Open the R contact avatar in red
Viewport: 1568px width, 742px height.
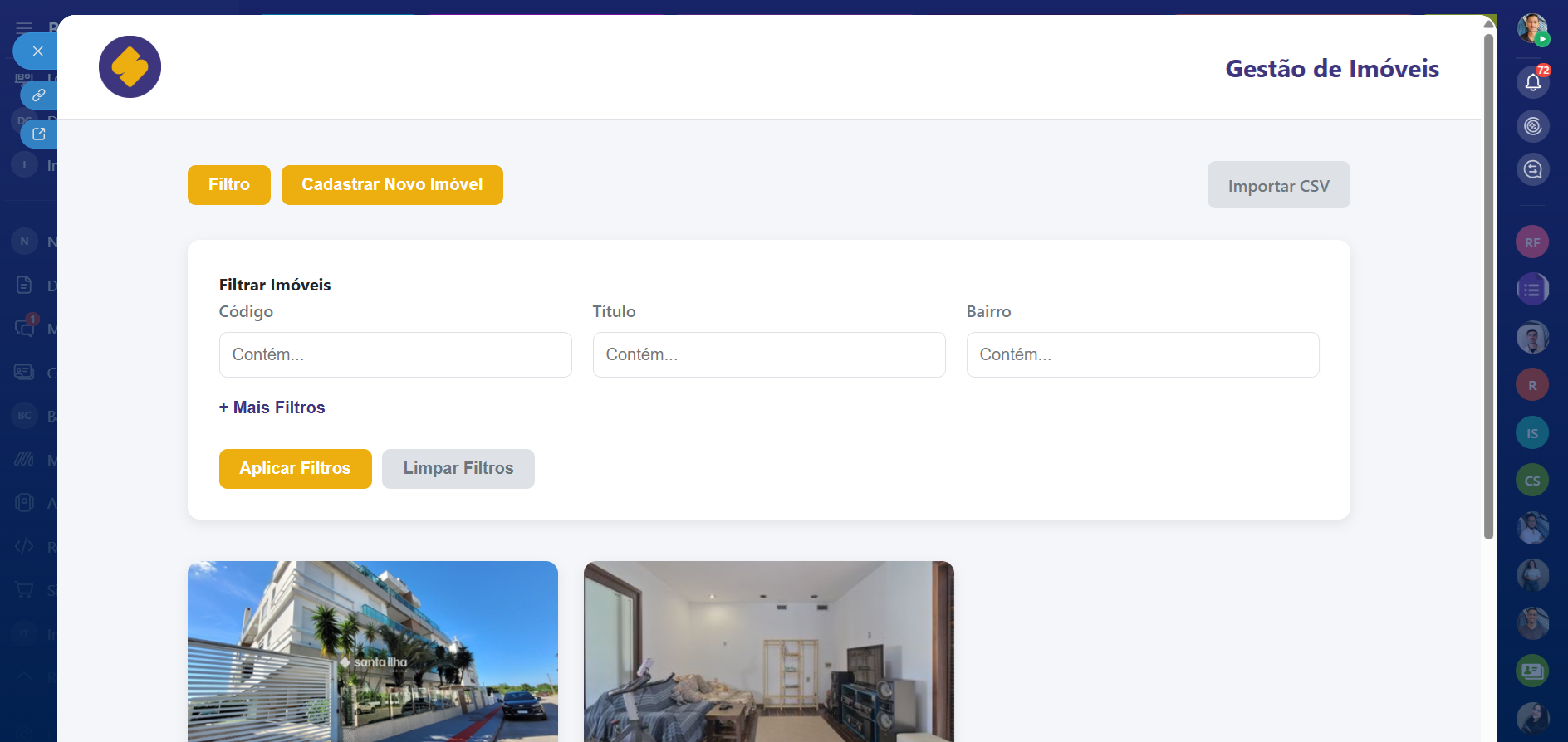[x=1532, y=385]
